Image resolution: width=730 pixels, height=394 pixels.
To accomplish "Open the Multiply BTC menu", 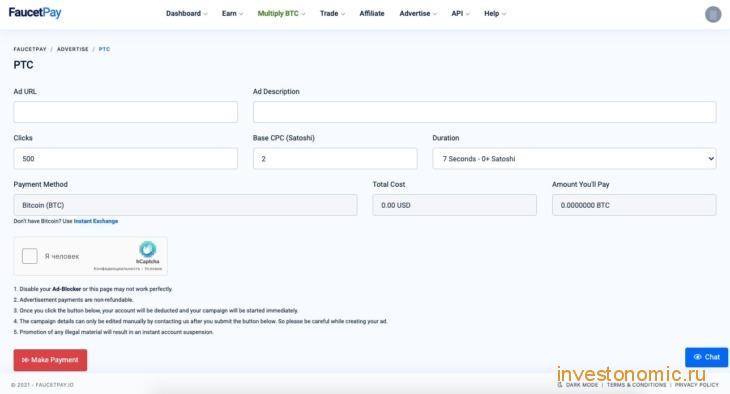I will [x=281, y=14].
